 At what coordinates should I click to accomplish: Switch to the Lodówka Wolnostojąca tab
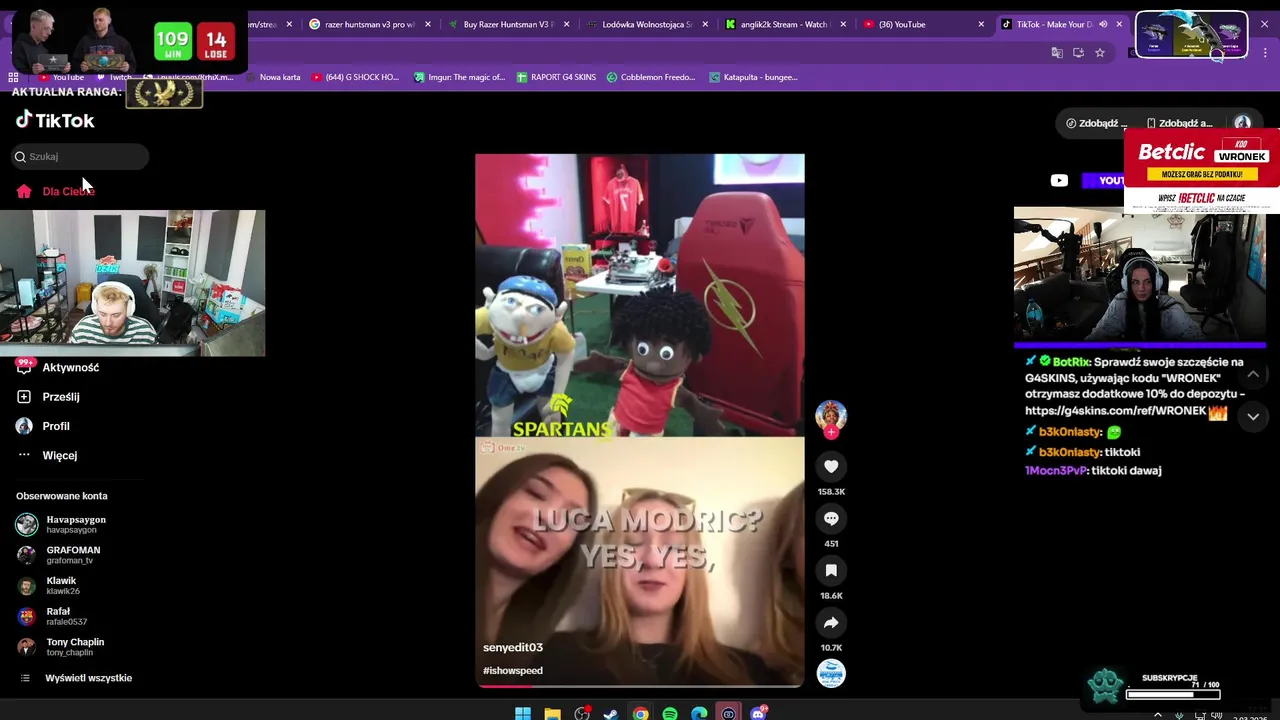tap(645, 24)
